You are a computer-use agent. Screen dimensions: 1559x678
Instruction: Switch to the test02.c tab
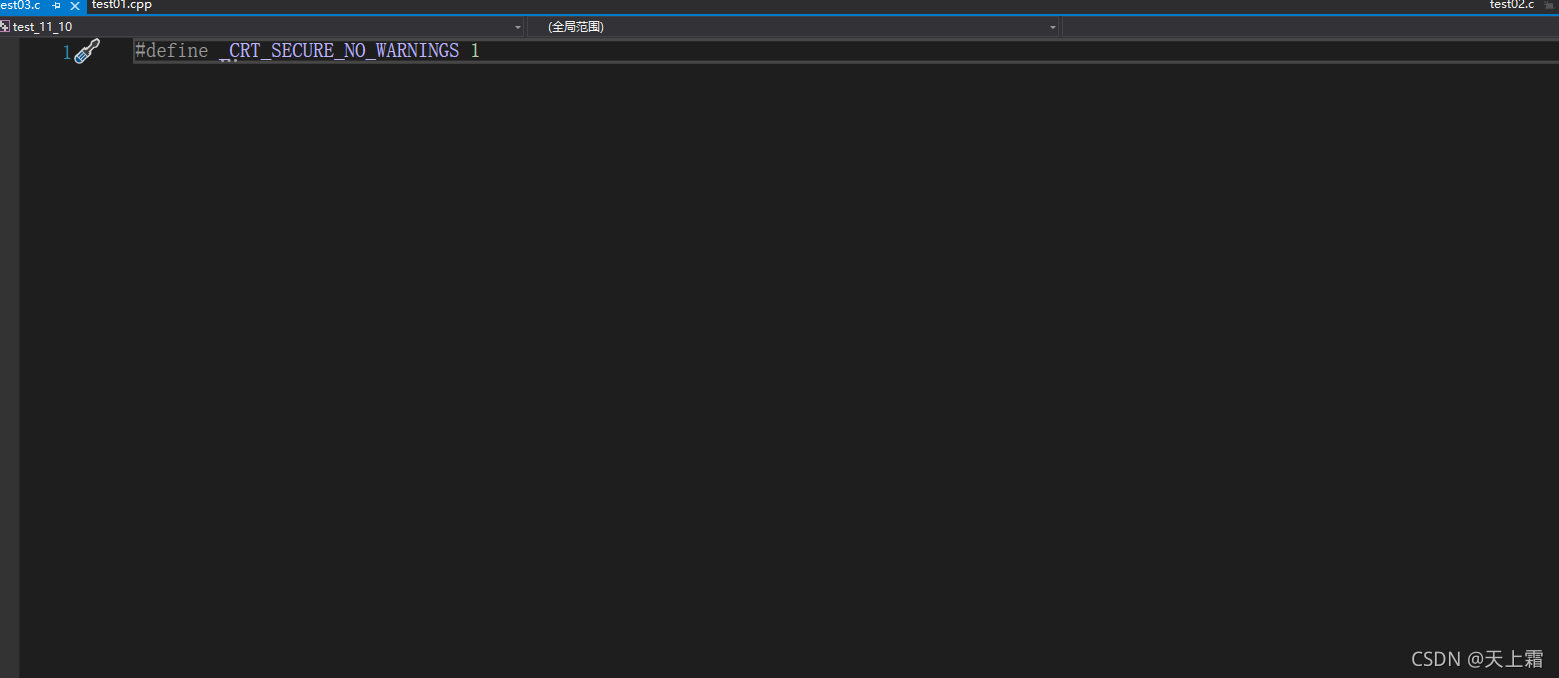pos(1510,5)
